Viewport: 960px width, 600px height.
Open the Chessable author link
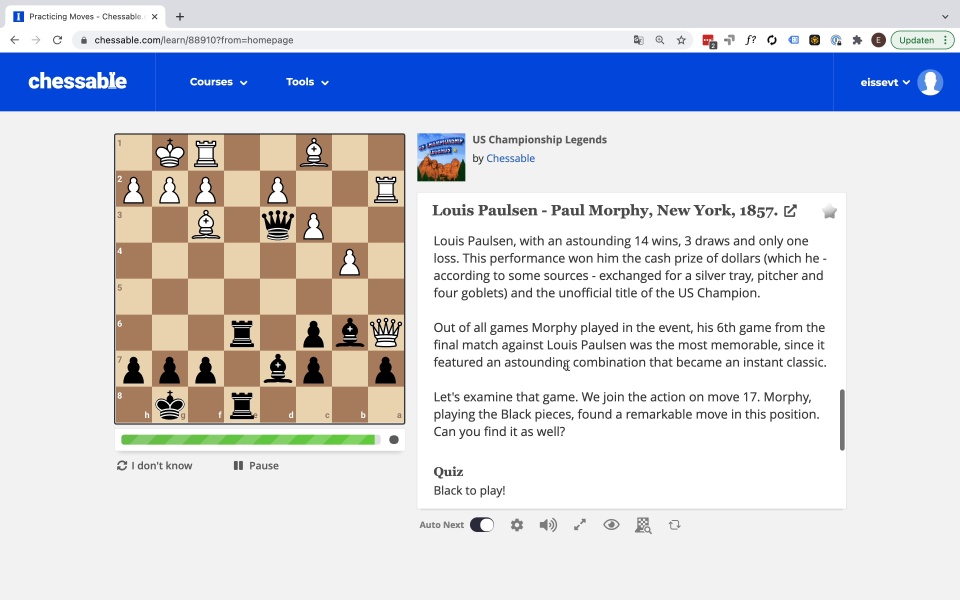511,158
